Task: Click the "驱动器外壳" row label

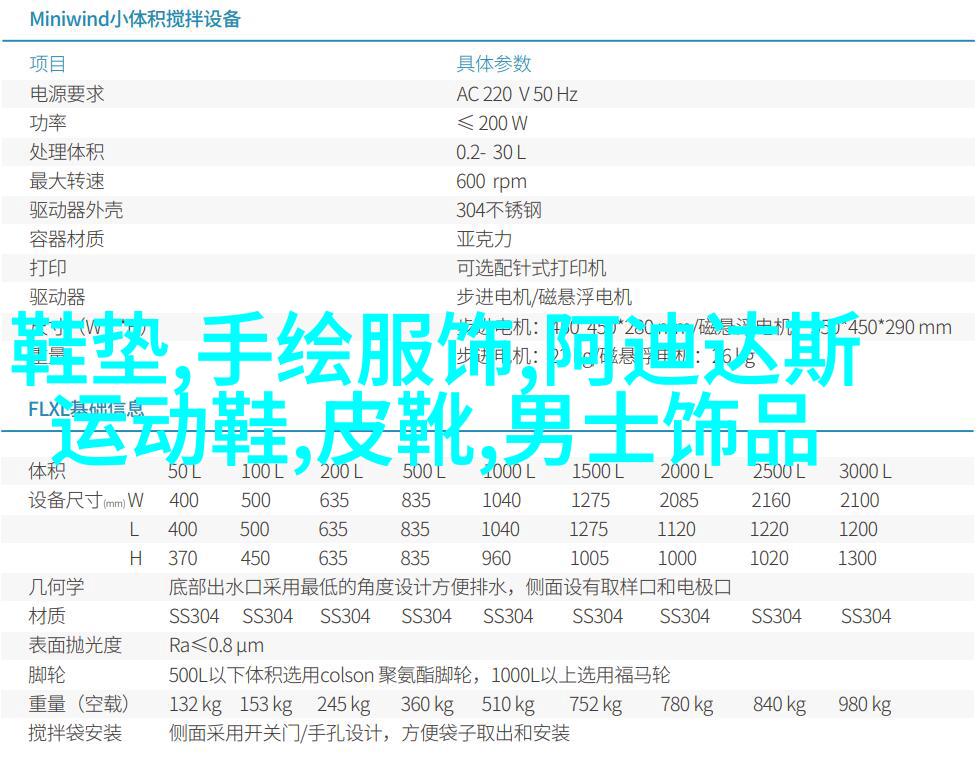Action: (x=75, y=210)
